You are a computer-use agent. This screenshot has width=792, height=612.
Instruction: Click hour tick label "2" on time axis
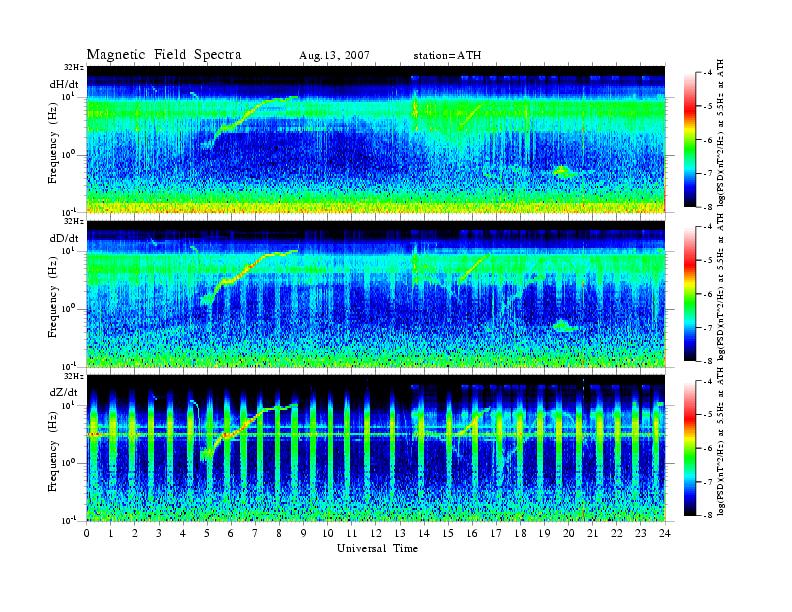point(135,534)
